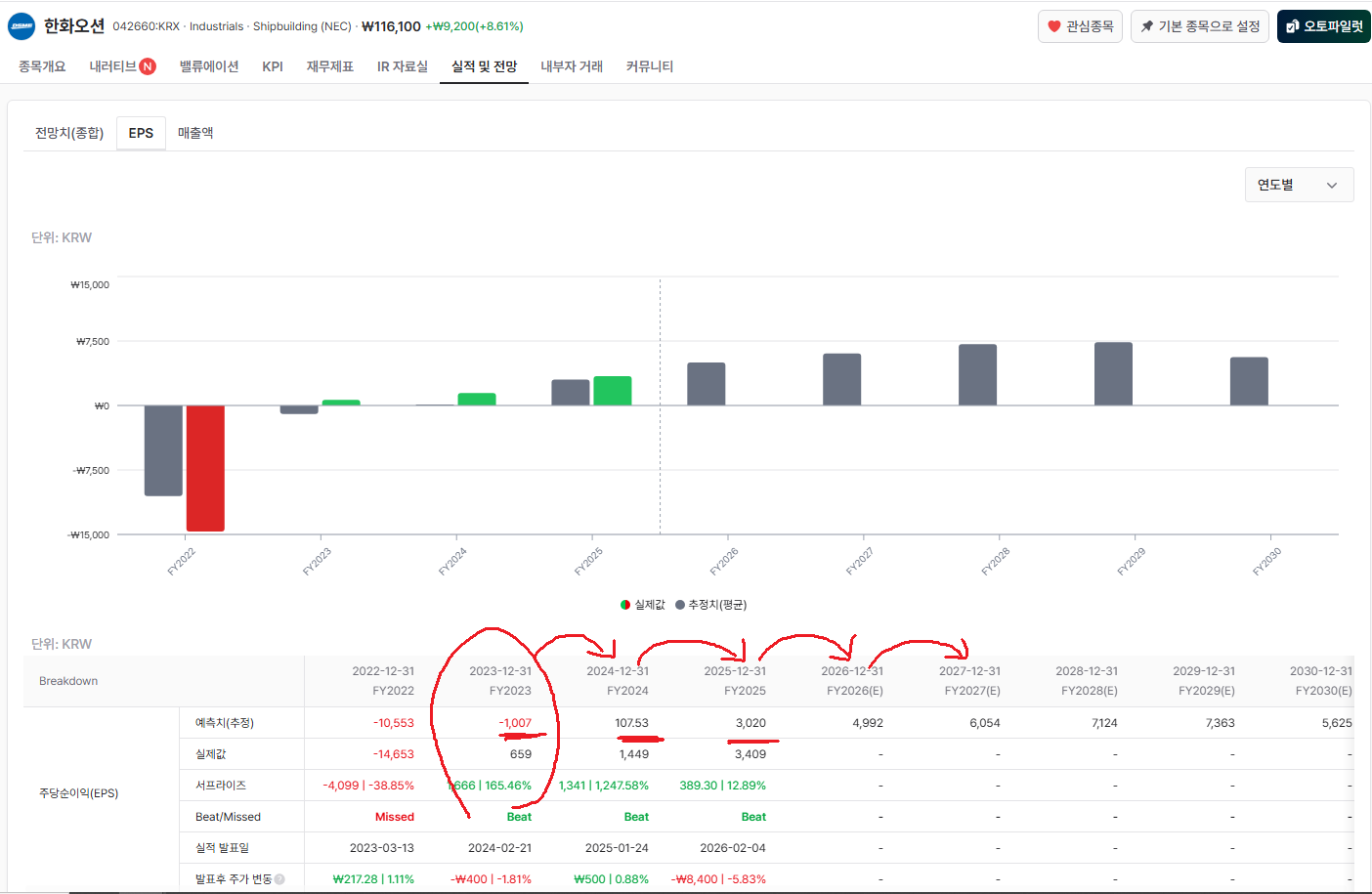Click the red N badge on 내러티브
Image resolution: width=1372 pixels, height=894 pixels.
[x=148, y=66]
